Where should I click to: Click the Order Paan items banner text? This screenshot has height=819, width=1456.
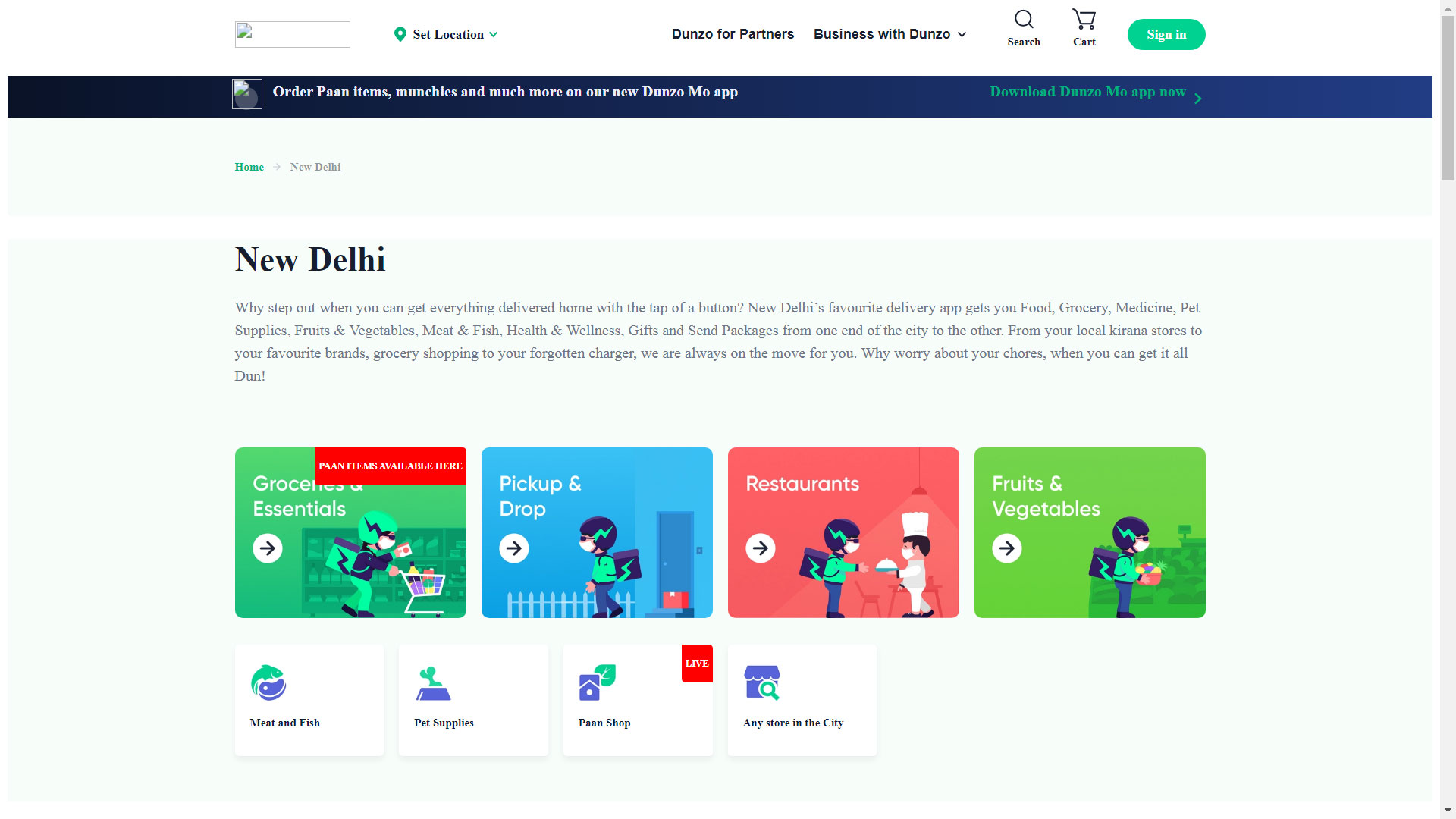[x=505, y=92]
